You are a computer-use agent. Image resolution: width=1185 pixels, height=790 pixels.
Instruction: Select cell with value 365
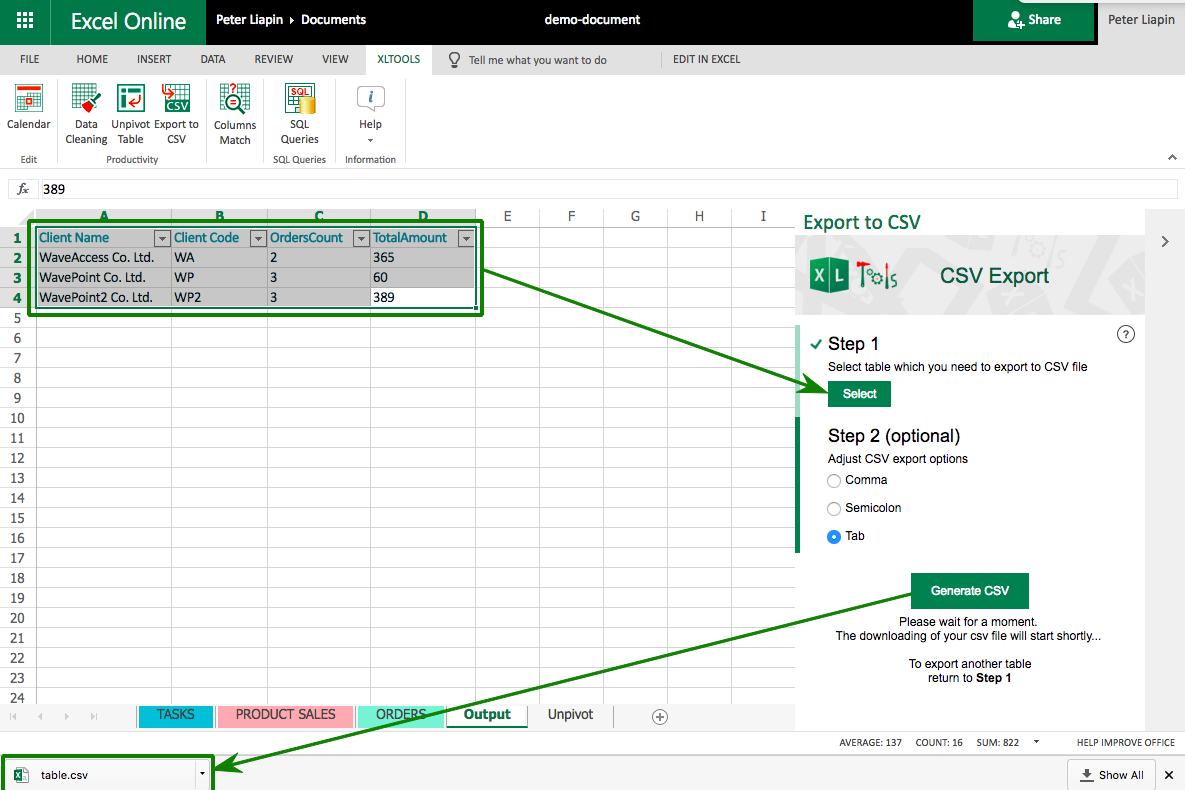423,258
